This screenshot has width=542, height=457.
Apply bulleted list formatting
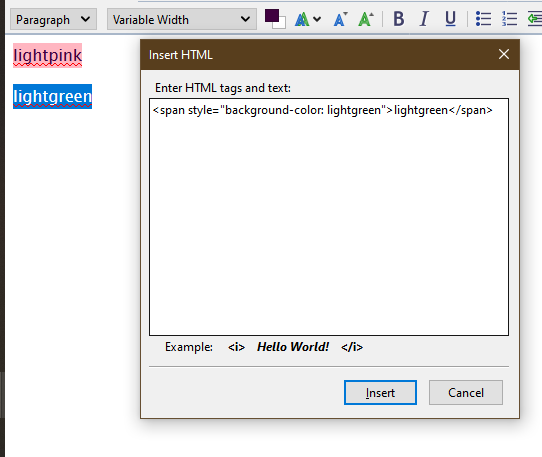click(x=483, y=19)
